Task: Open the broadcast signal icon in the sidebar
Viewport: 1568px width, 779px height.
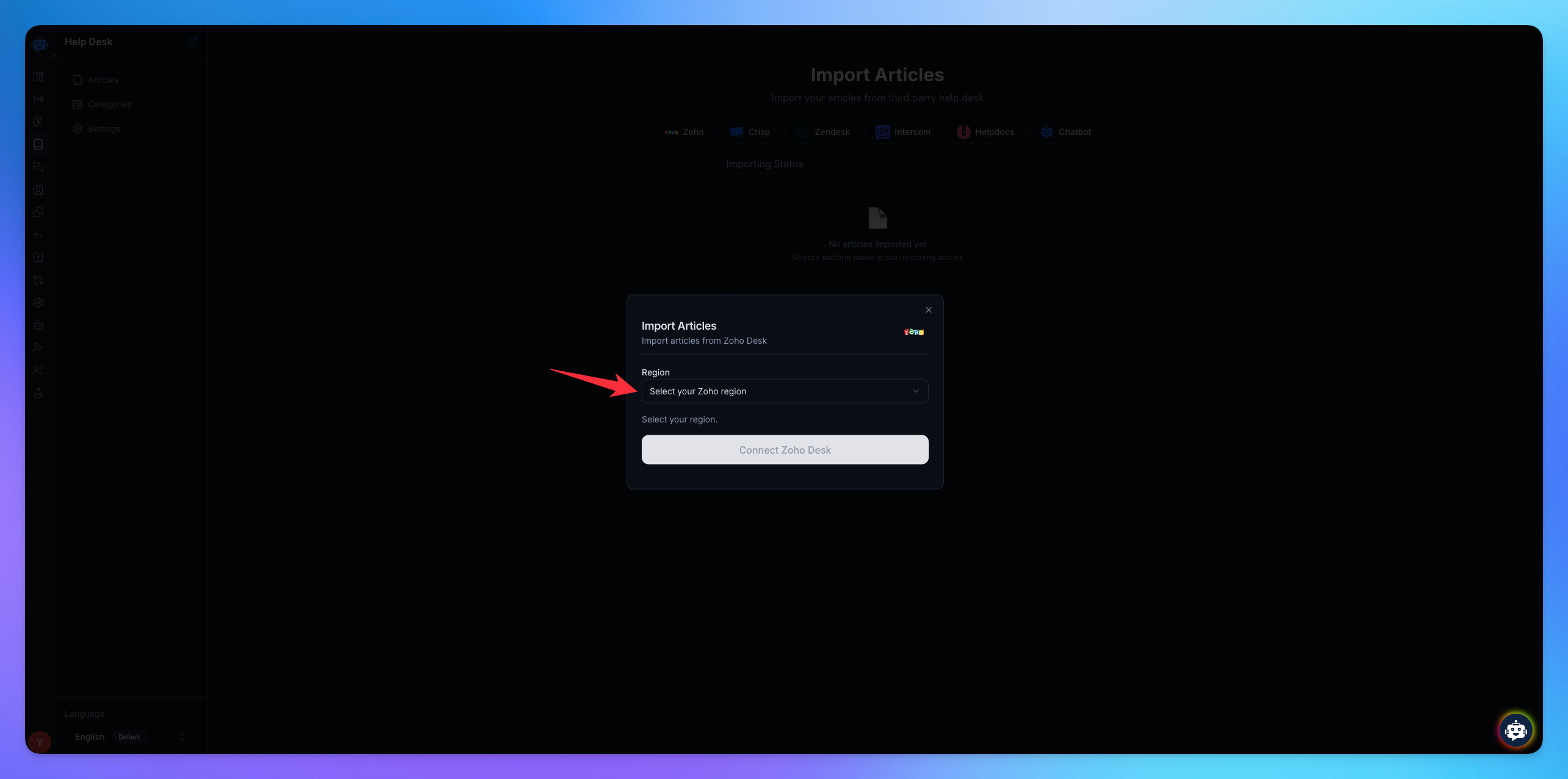Action: click(x=38, y=100)
